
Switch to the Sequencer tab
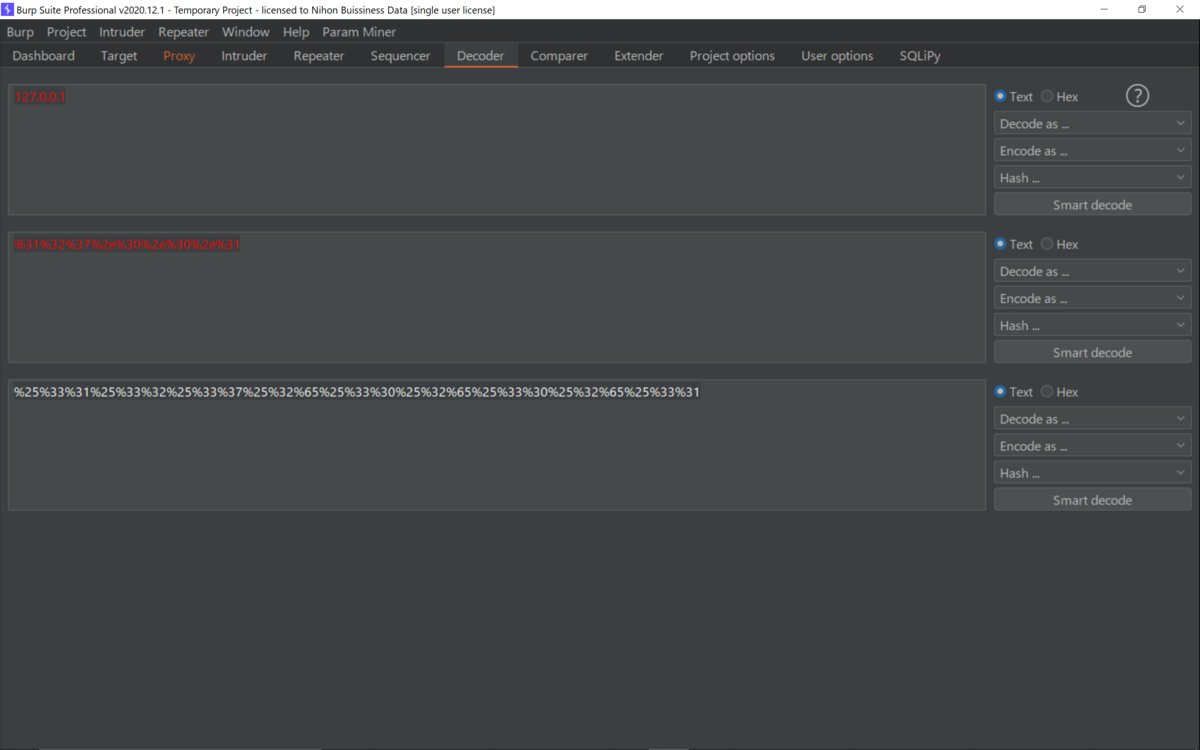(400, 56)
